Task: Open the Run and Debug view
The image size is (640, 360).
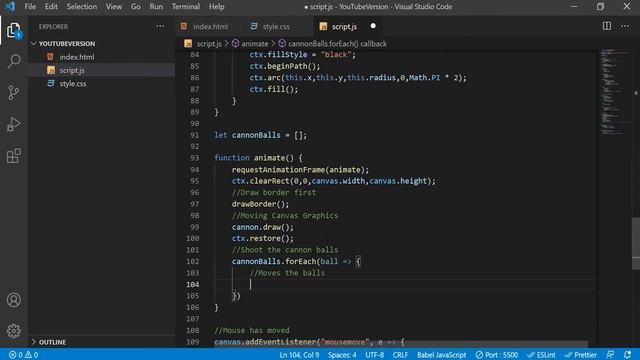Action: click(13, 124)
